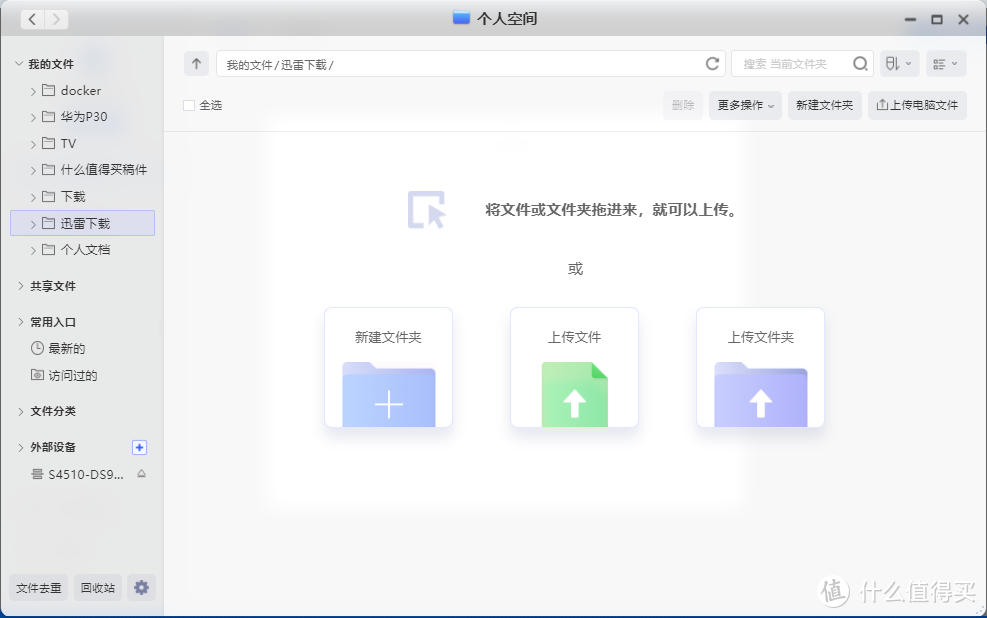Image resolution: width=987 pixels, height=618 pixels.
Task: Click the 上传电脑文件 button
Action: click(917, 105)
